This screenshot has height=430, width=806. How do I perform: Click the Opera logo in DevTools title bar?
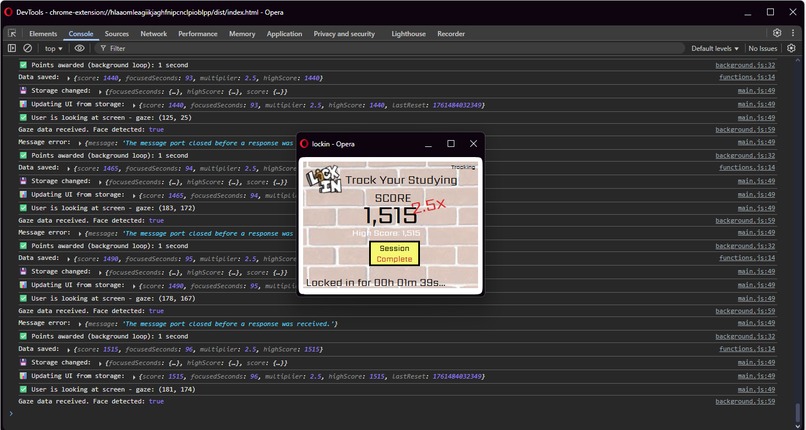[8, 12]
